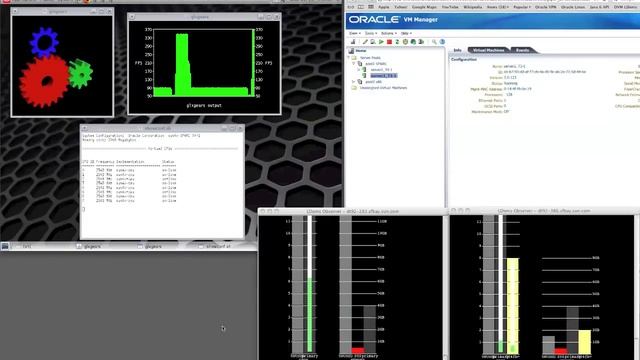Click the blue Help circle icon in toolbar
The width and height of the screenshot is (640, 360).
pos(442,42)
